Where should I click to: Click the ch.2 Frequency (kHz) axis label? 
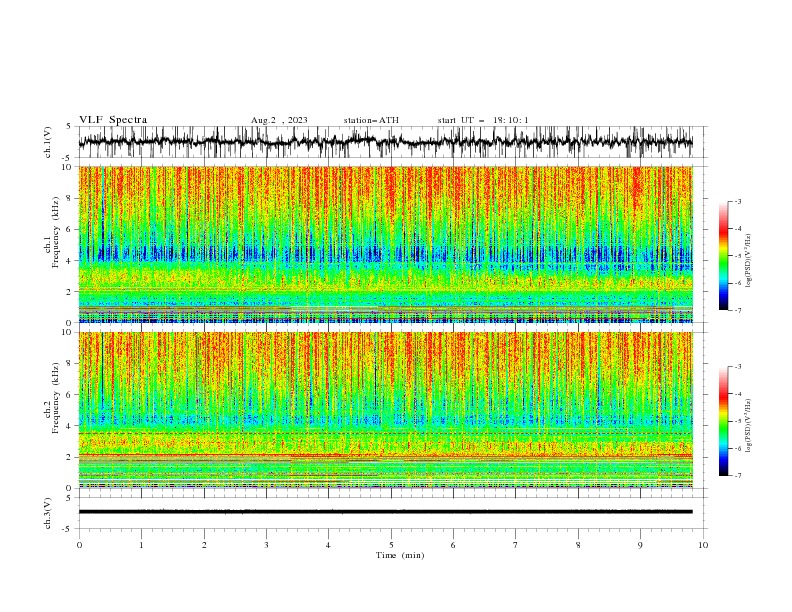click(53, 398)
